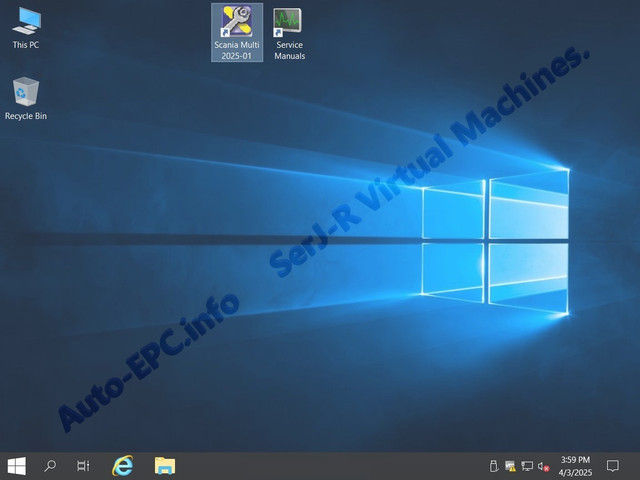The height and width of the screenshot is (480, 640).
Task: Select the Scania Multi 2025-01 desktop shortcut
Action: click(237, 32)
